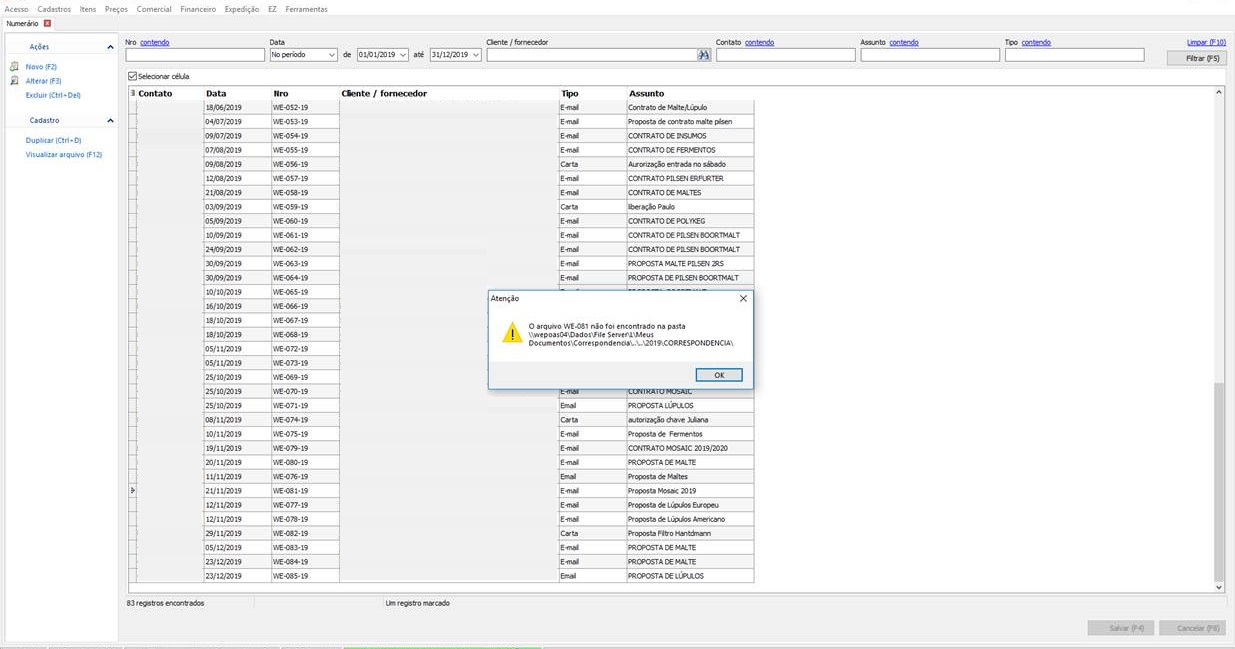
Task: Click the scroll up arrow of the grid
Action: [x=1218, y=92]
